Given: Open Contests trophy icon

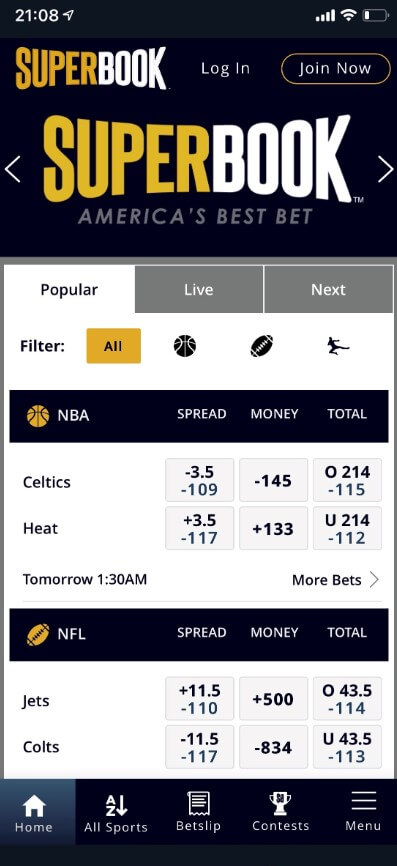Looking at the screenshot, I should click(280, 802).
